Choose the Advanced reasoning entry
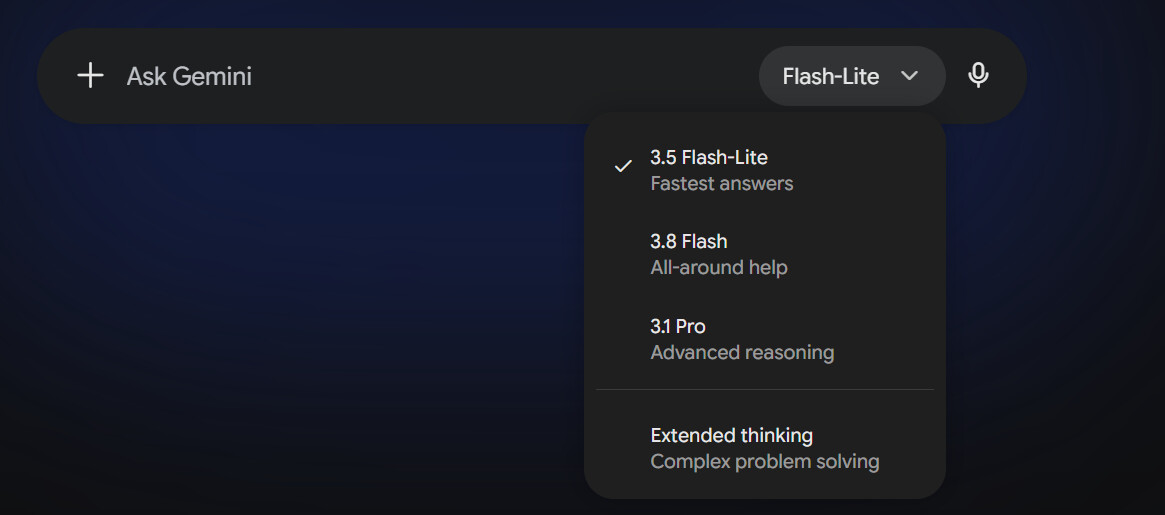The image size is (1165, 515). [742, 352]
